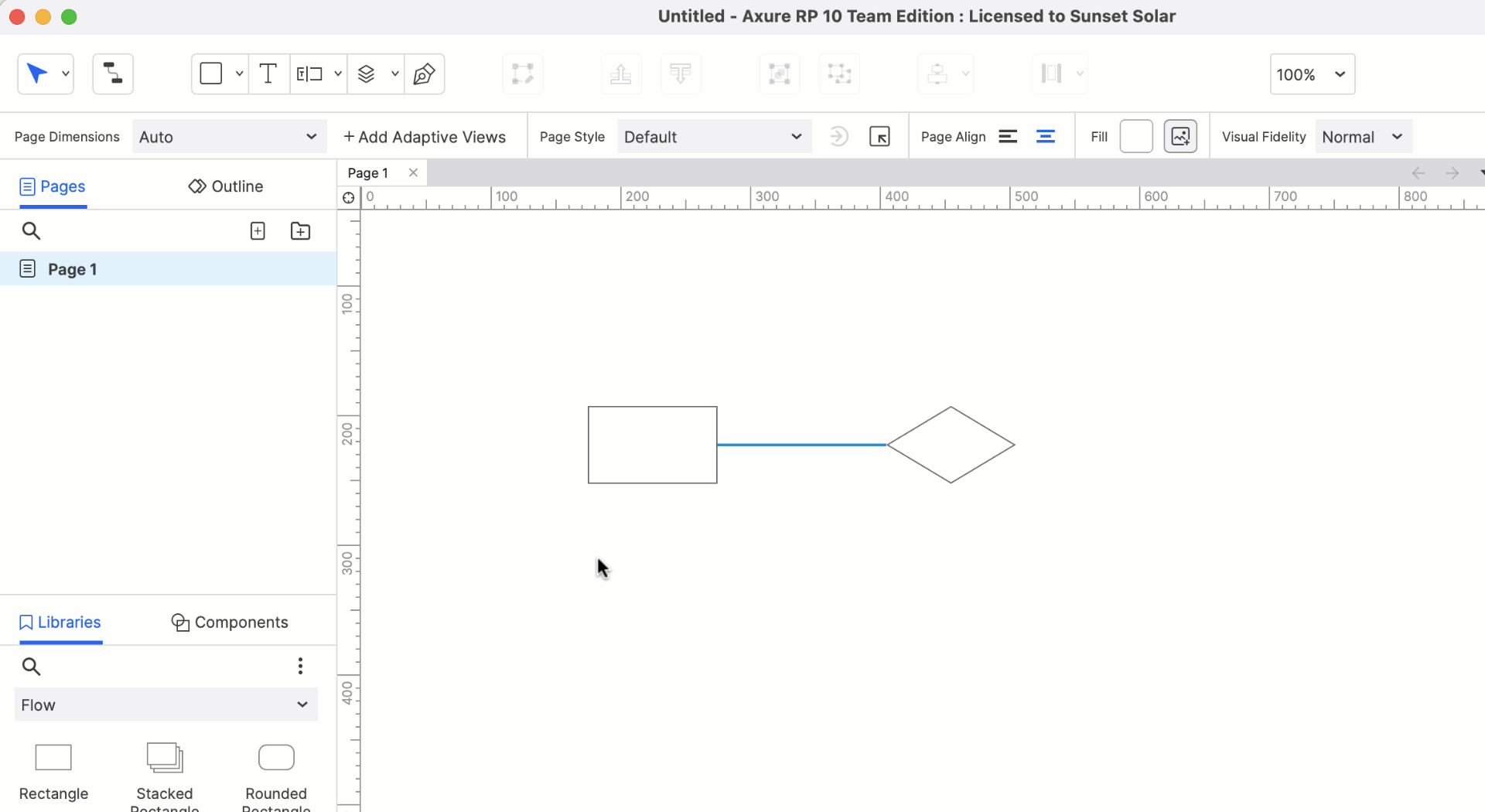
Task: Set Page Align to center
Action: coord(1046,137)
